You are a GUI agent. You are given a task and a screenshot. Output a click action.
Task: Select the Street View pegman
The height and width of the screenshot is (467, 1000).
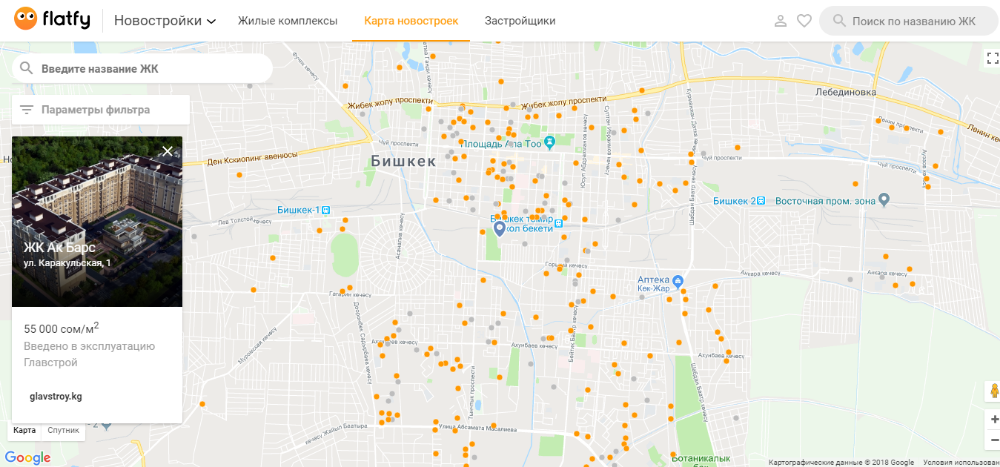[993, 391]
